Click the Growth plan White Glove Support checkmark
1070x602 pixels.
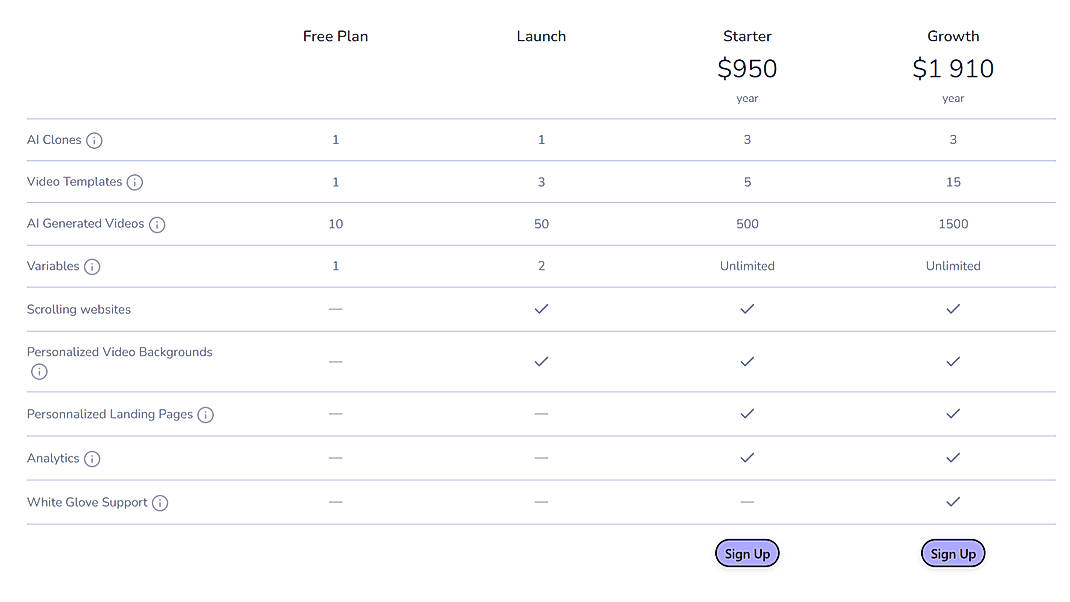(x=953, y=502)
